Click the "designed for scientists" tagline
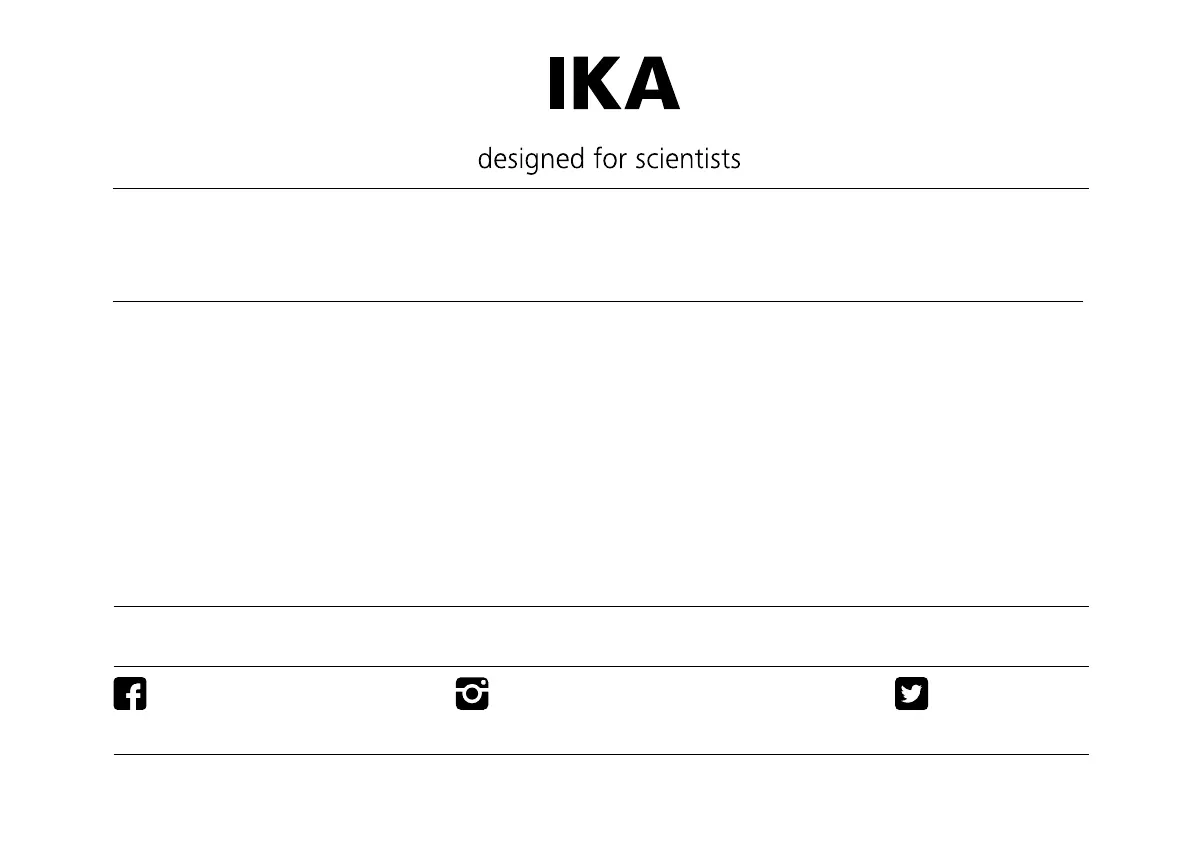This screenshot has width=1191, height=842. 609,159
